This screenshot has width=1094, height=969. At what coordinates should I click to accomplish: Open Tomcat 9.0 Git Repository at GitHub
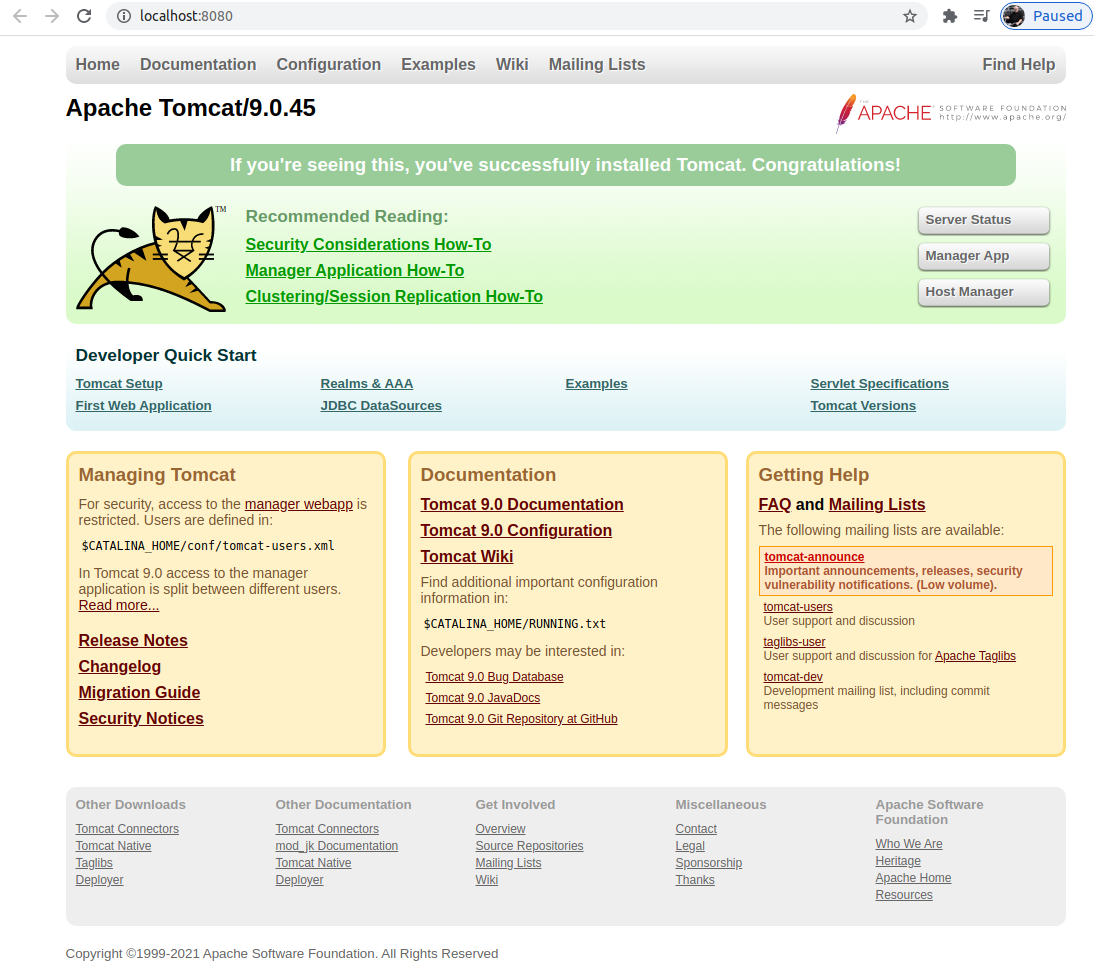[521, 719]
